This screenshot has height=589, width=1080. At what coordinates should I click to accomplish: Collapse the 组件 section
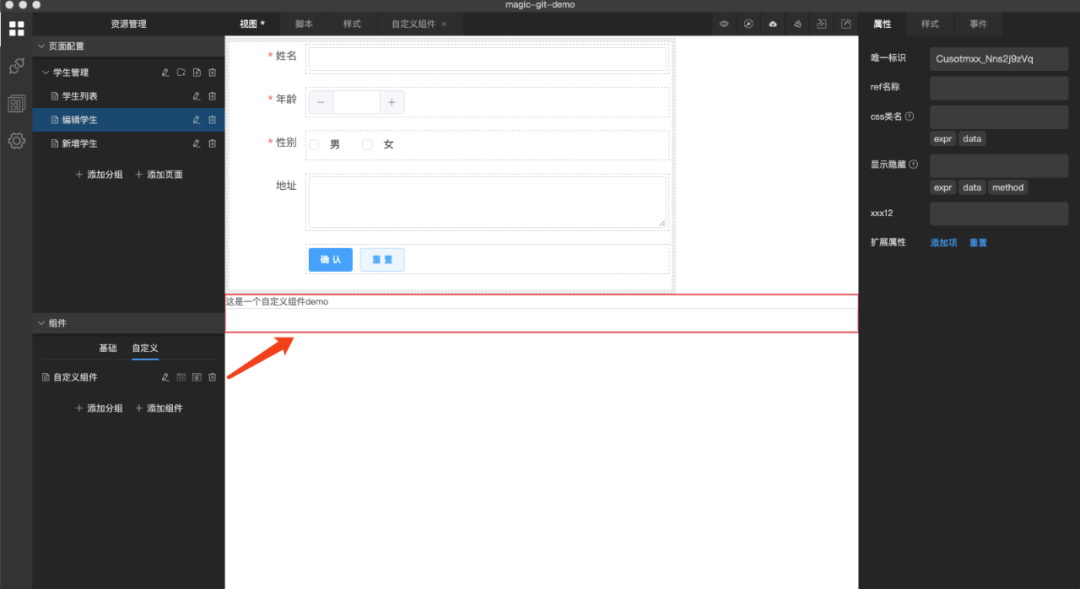pos(41,323)
